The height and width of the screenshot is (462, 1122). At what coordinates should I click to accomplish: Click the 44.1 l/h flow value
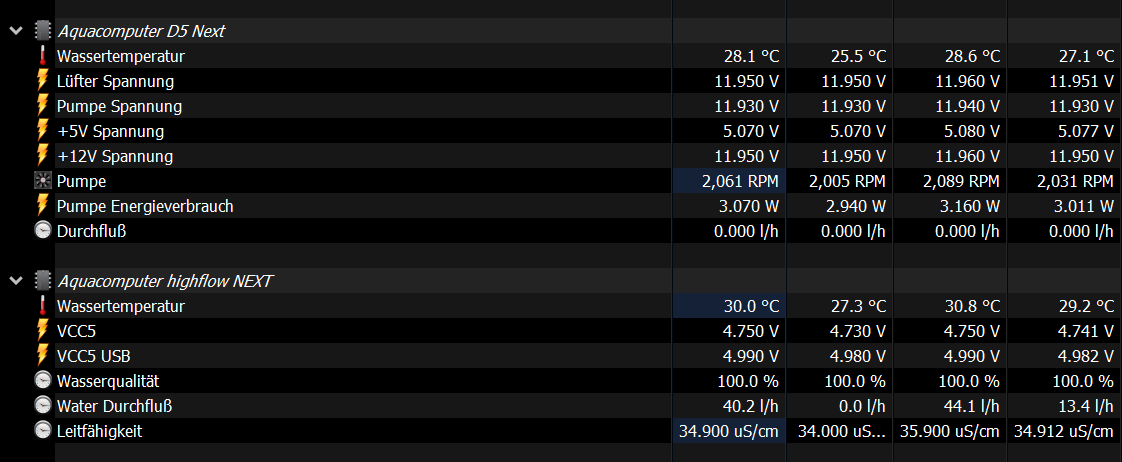click(x=974, y=407)
